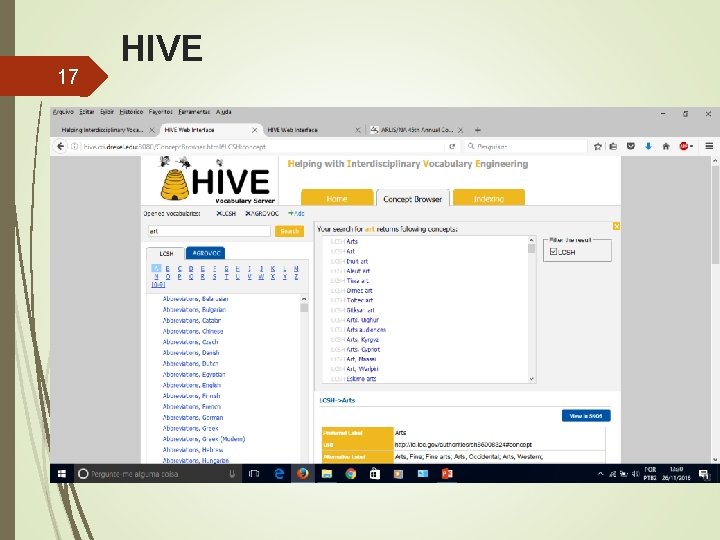
Task: Click the concept search input with 'art'
Action: (x=209, y=231)
